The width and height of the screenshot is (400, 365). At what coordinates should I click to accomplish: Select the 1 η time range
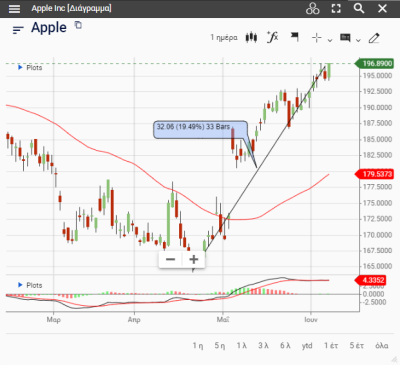click(198, 346)
